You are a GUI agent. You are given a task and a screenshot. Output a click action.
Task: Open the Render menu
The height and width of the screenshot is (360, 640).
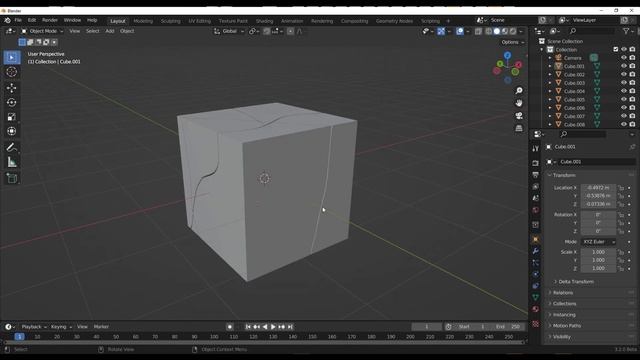[50, 20]
